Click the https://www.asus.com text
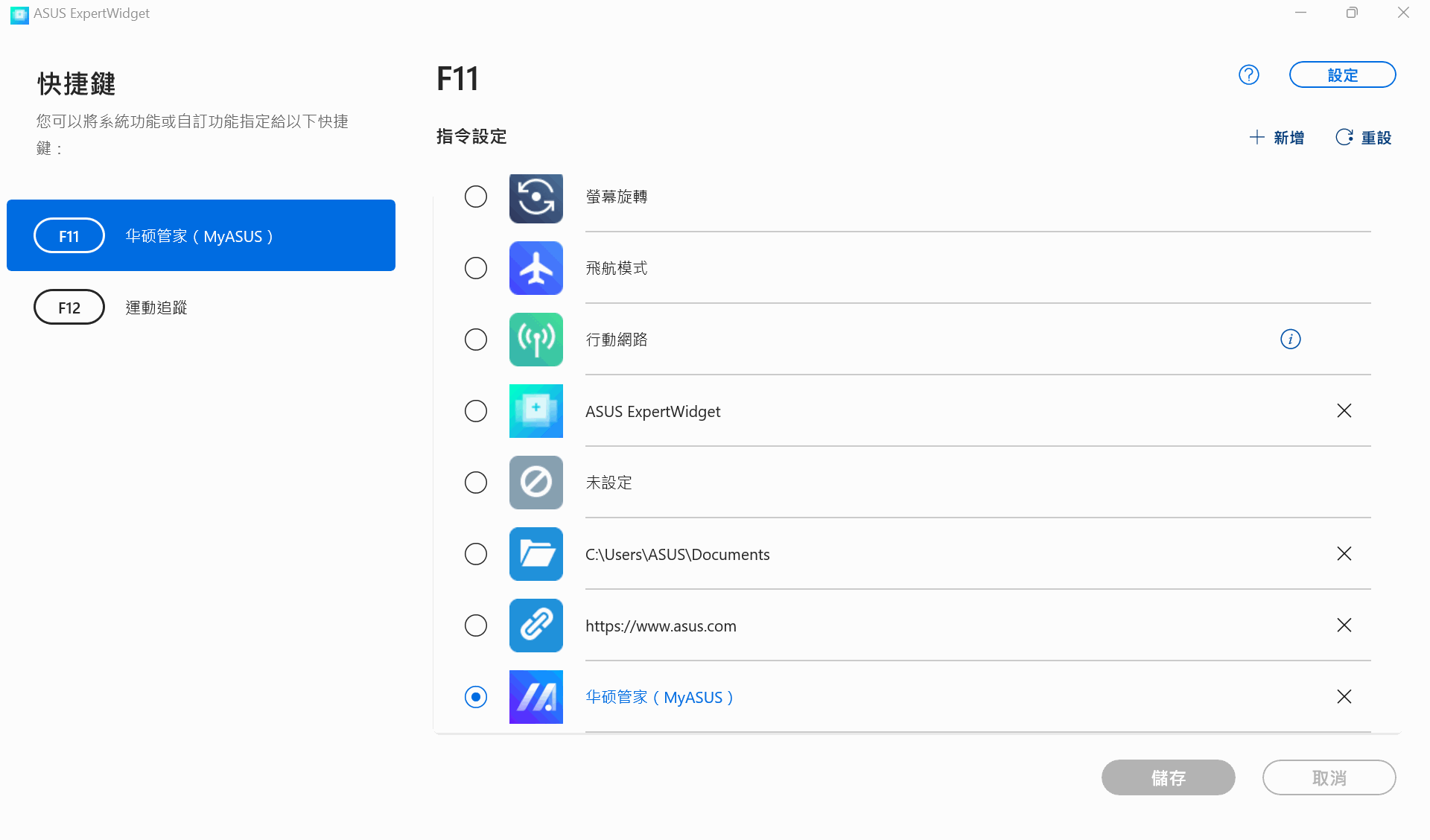Viewport: 1430px width, 840px height. (x=661, y=626)
